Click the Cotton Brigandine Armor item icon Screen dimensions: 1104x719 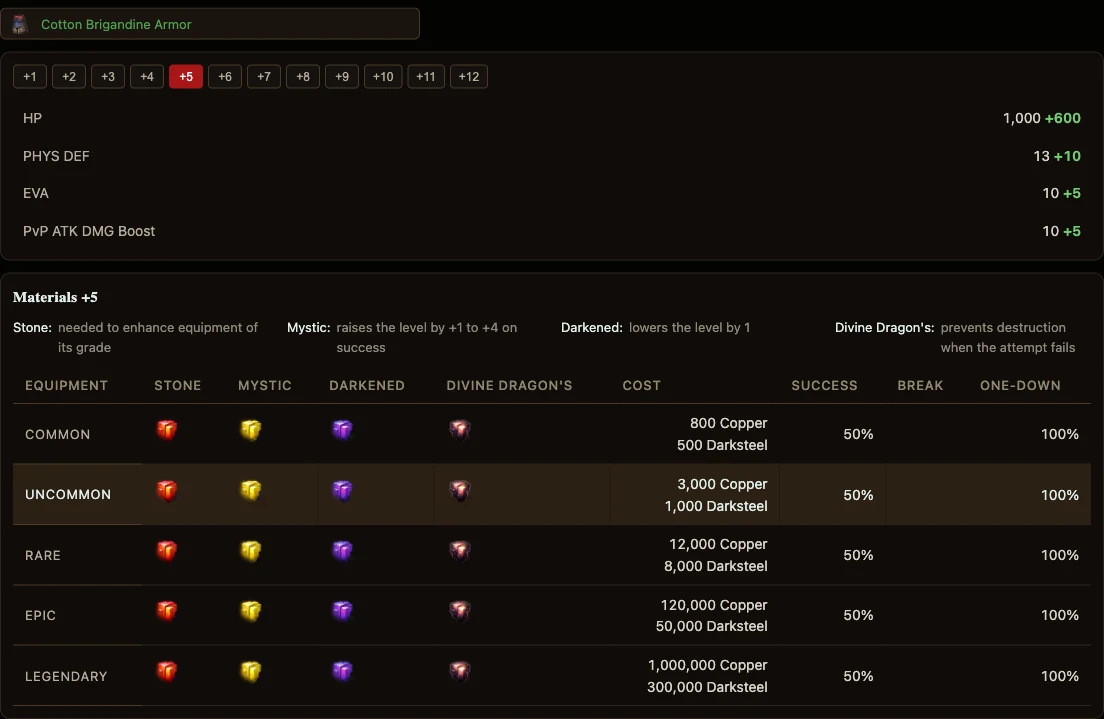20,24
